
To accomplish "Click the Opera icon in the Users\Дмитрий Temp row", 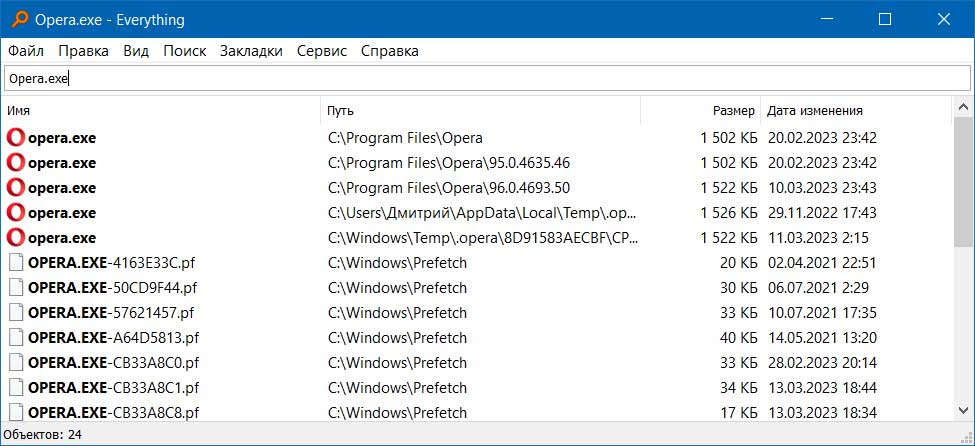I will pos(16,213).
